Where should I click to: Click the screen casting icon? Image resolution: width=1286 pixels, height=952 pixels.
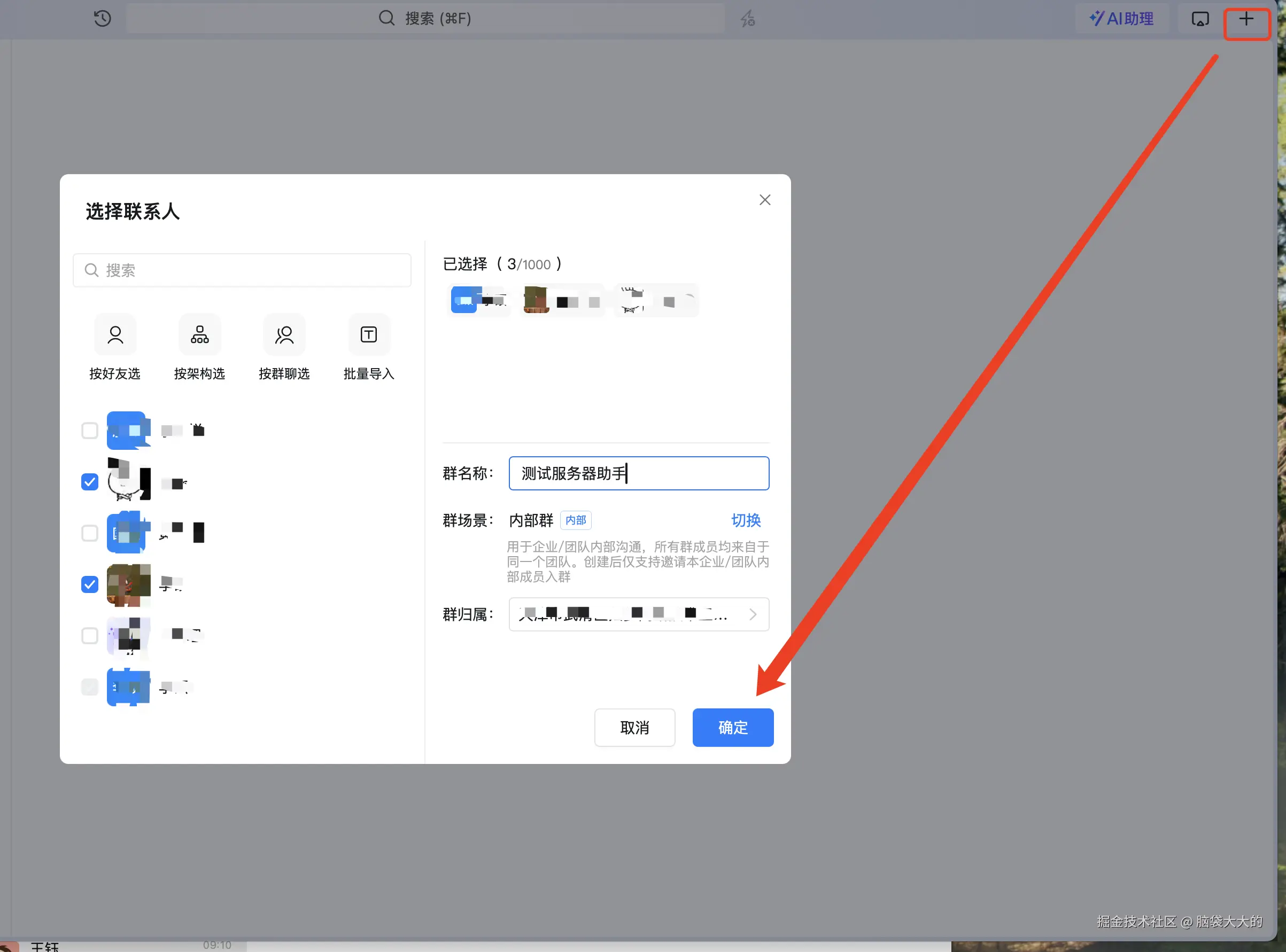[1200, 19]
